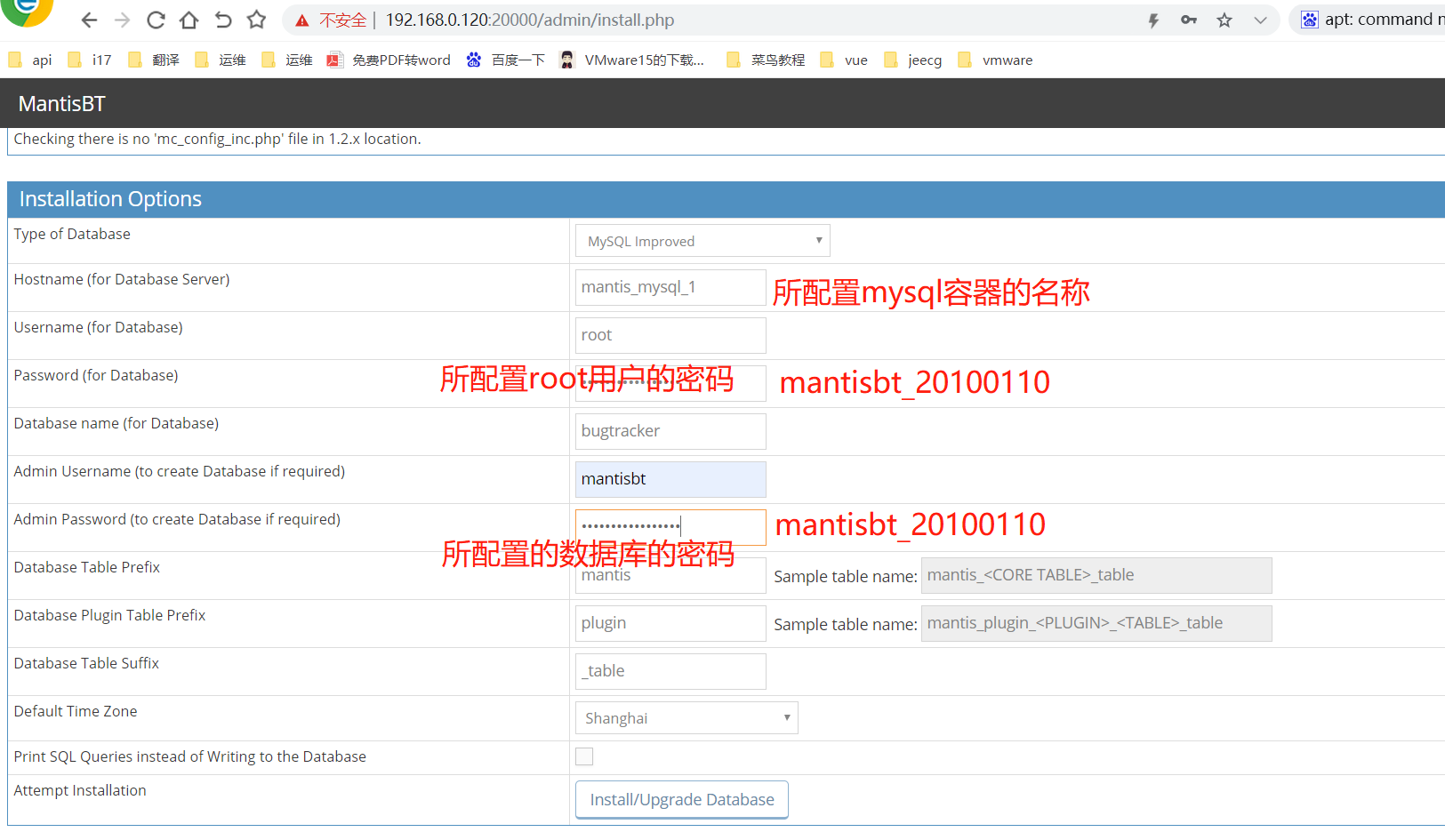1445x840 pixels.
Task: Toggle the lightning speed mode icon
Action: tap(1153, 20)
